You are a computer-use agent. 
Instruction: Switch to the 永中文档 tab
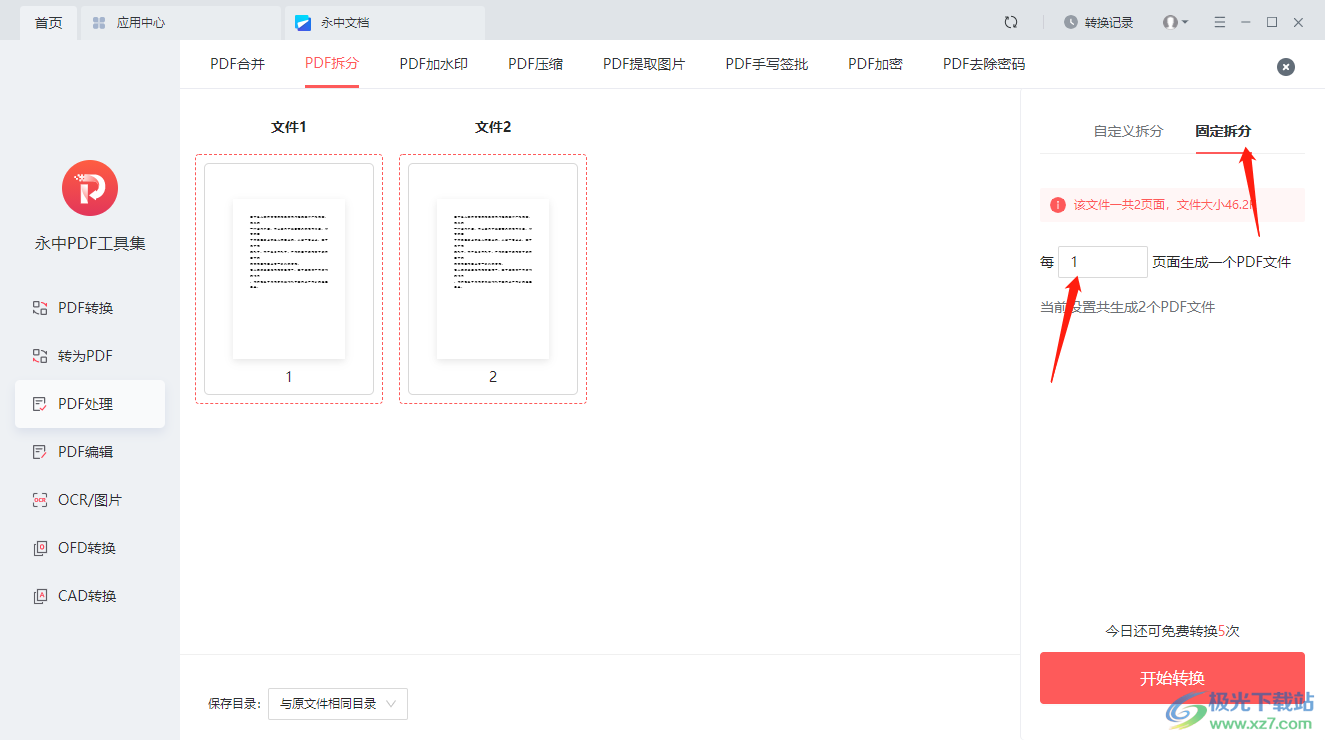coord(385,22)
